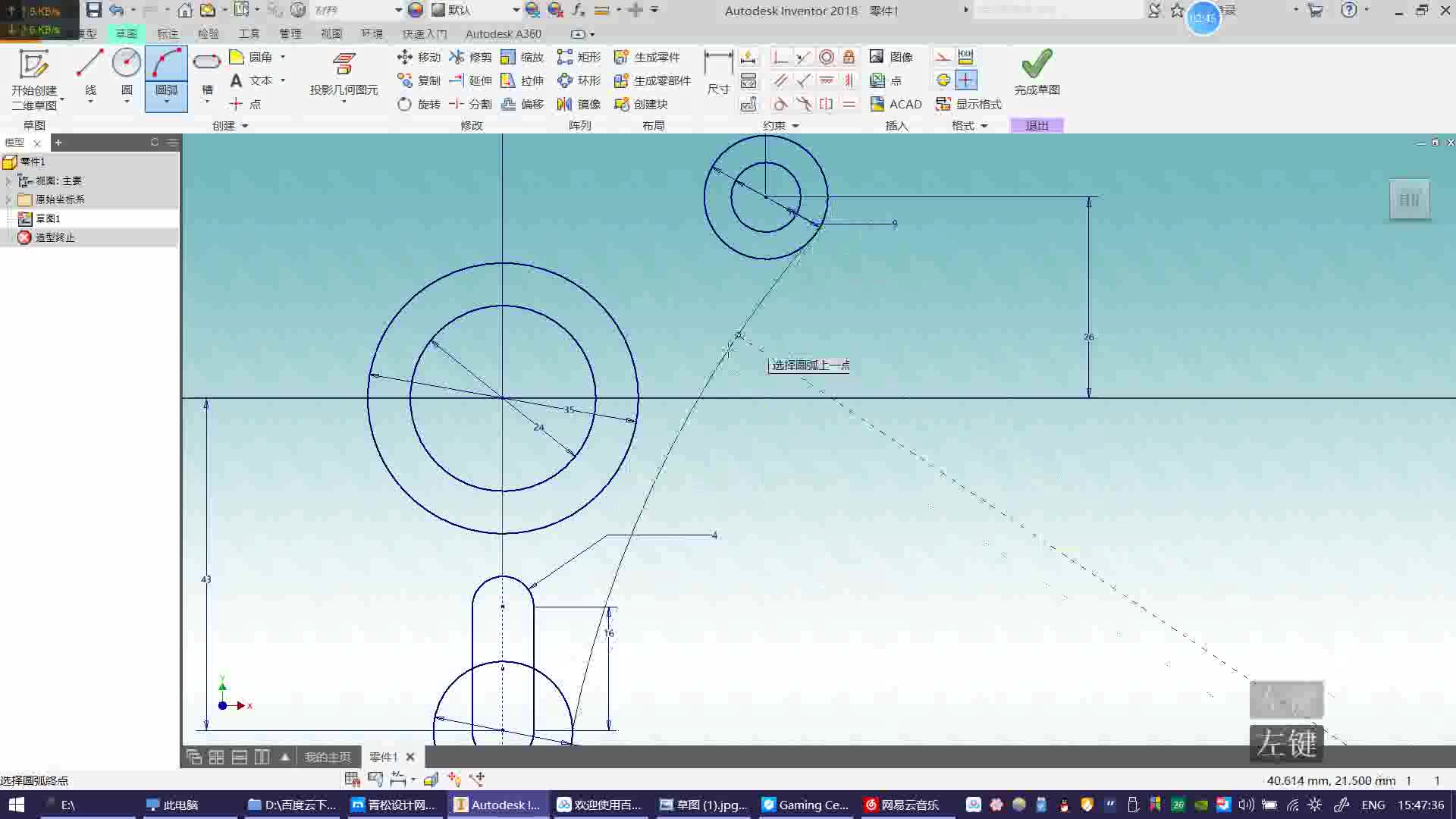This screenshot has height=819, width=1456.
Task: Toggle the center point format button
Action: [965, 80]
